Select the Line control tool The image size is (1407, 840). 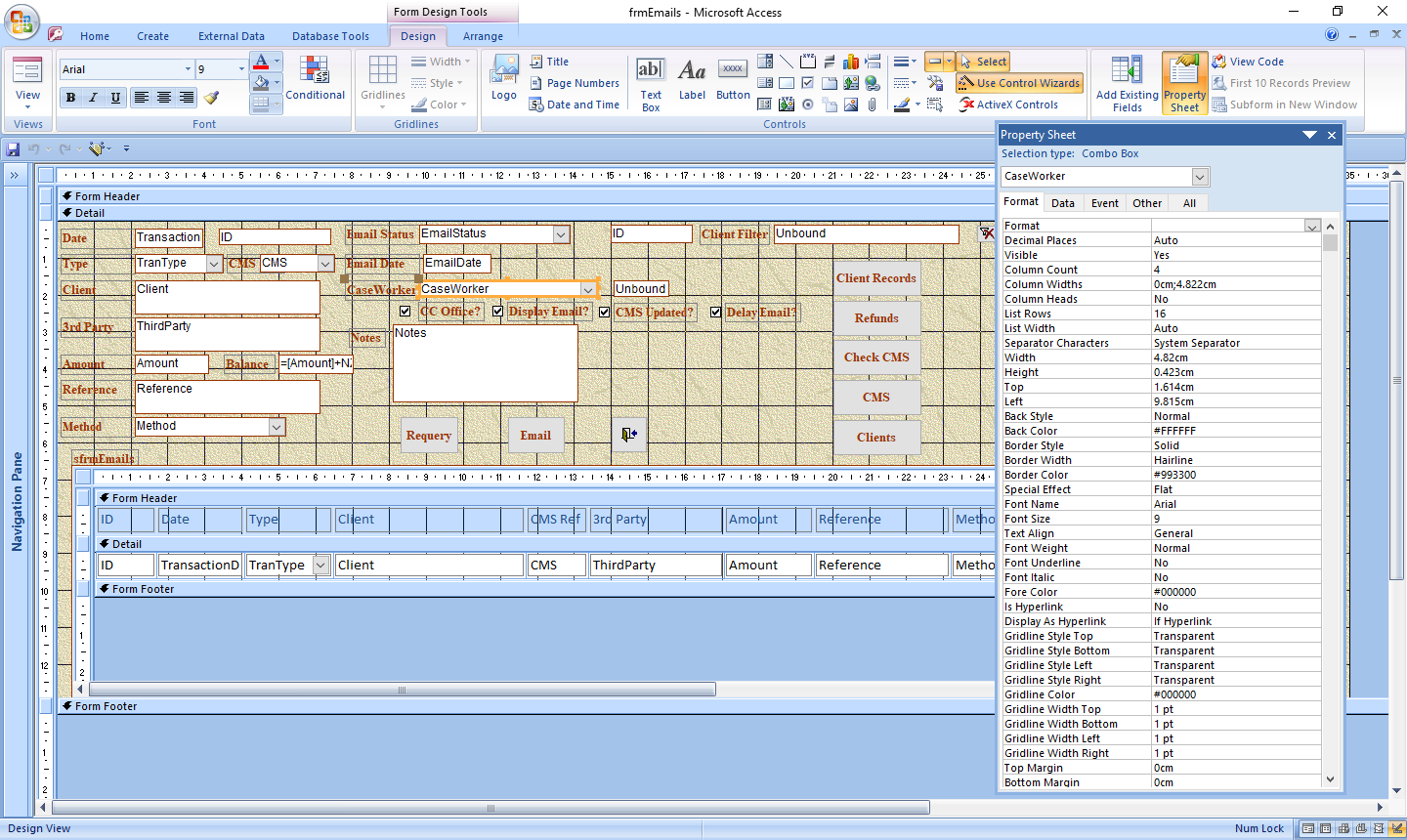click(786, 62)
